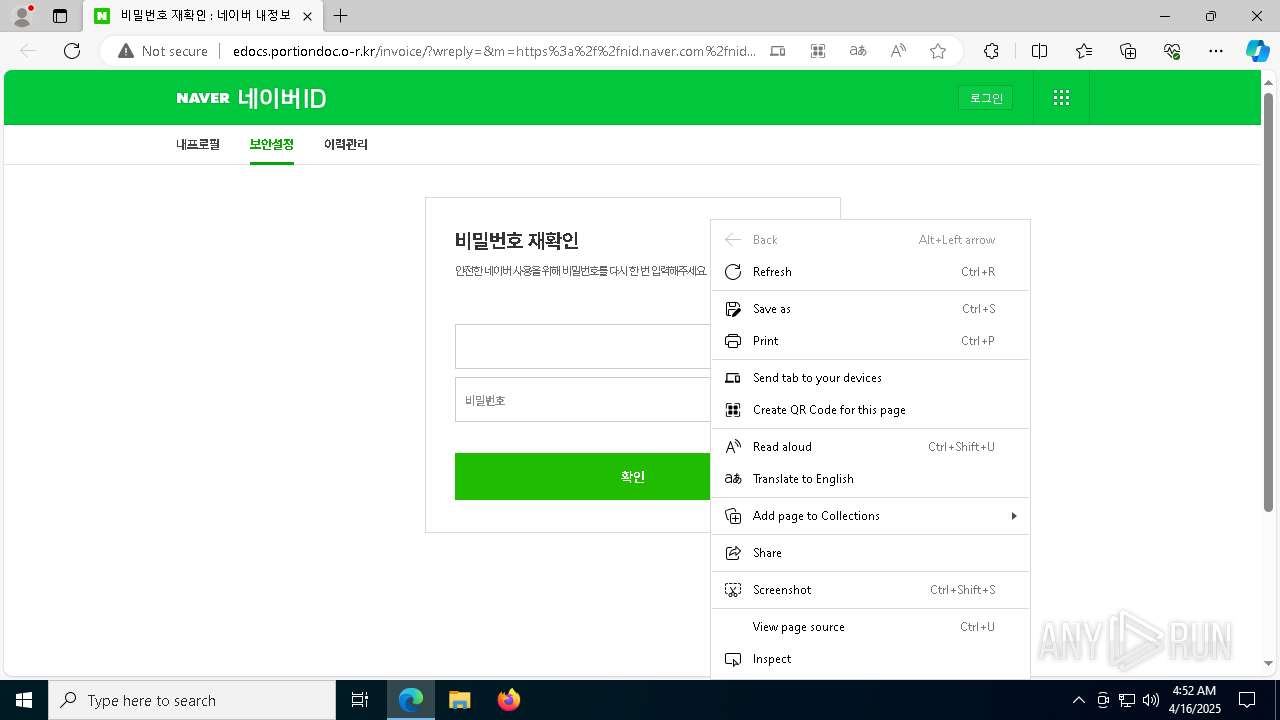1280x720 pixels.
Task: Show hidden tray icons chevron
Action: point(1078,700)
